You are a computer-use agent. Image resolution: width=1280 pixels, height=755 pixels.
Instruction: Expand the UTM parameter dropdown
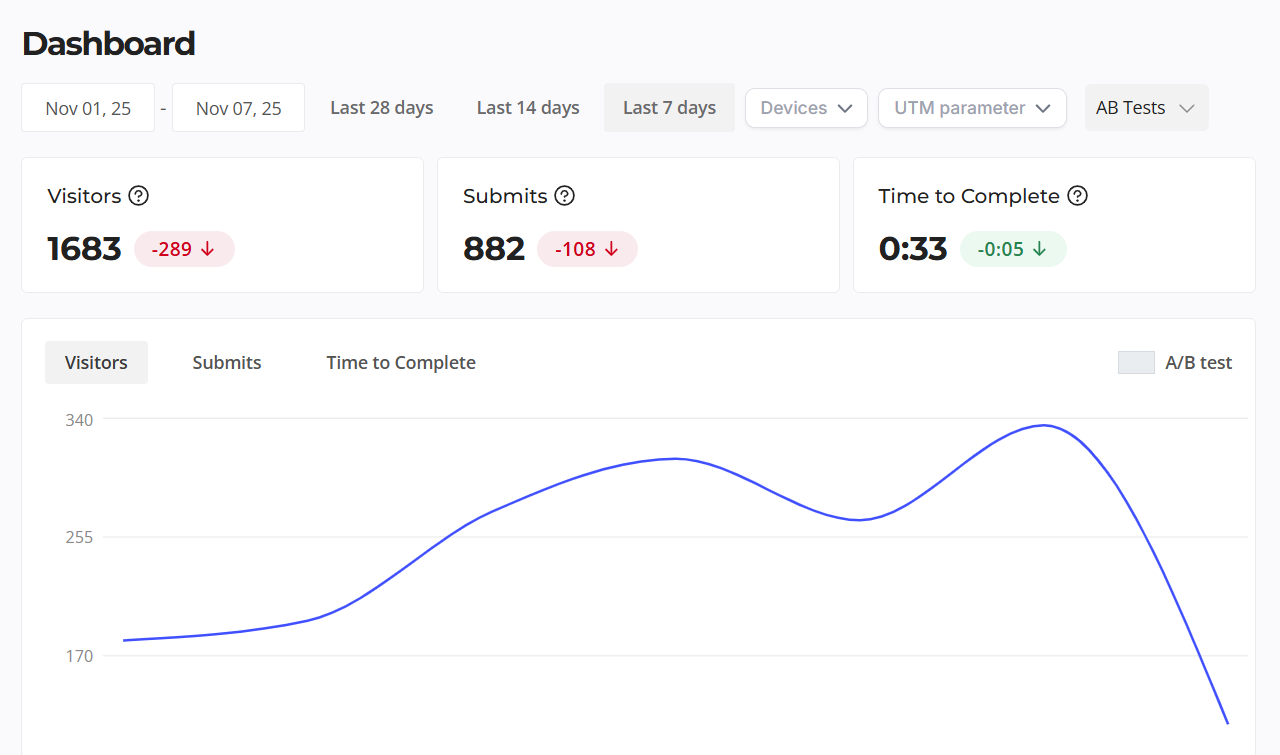[x=972, y=108]
